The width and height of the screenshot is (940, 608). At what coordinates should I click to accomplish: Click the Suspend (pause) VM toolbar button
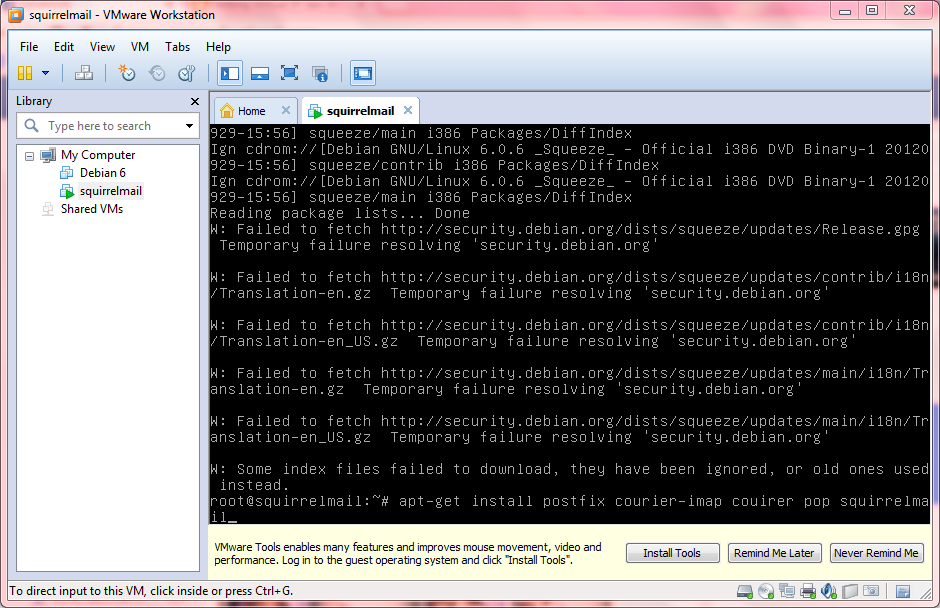tap(25, 73)
